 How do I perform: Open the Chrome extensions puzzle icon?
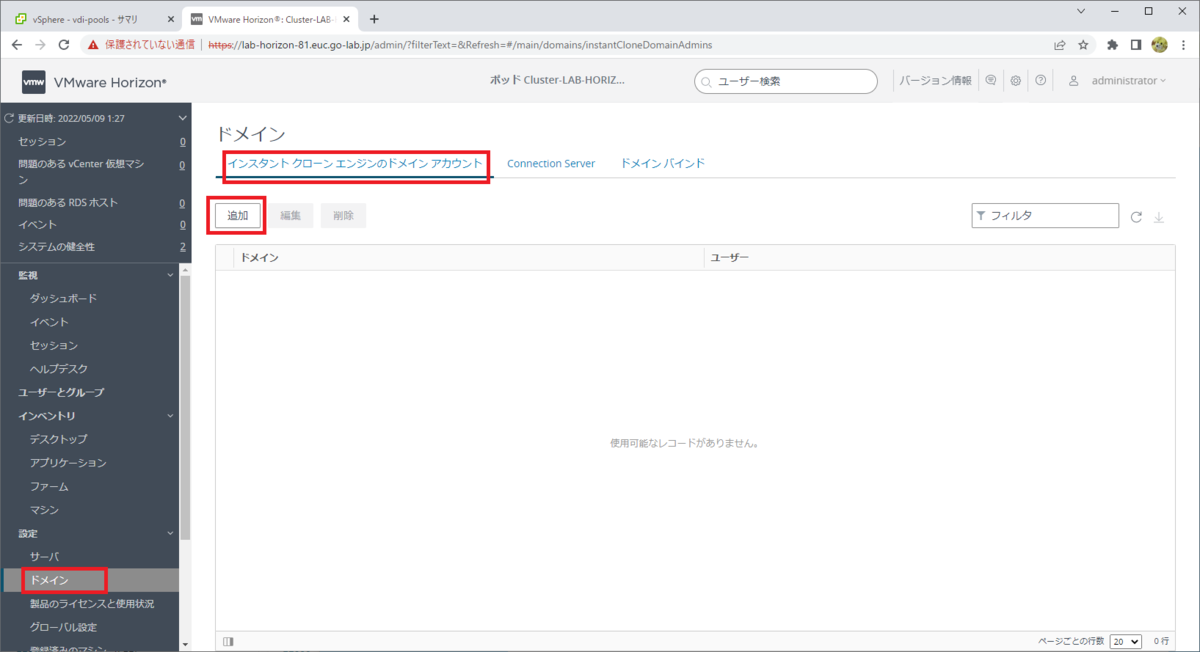click(1112, 45)
